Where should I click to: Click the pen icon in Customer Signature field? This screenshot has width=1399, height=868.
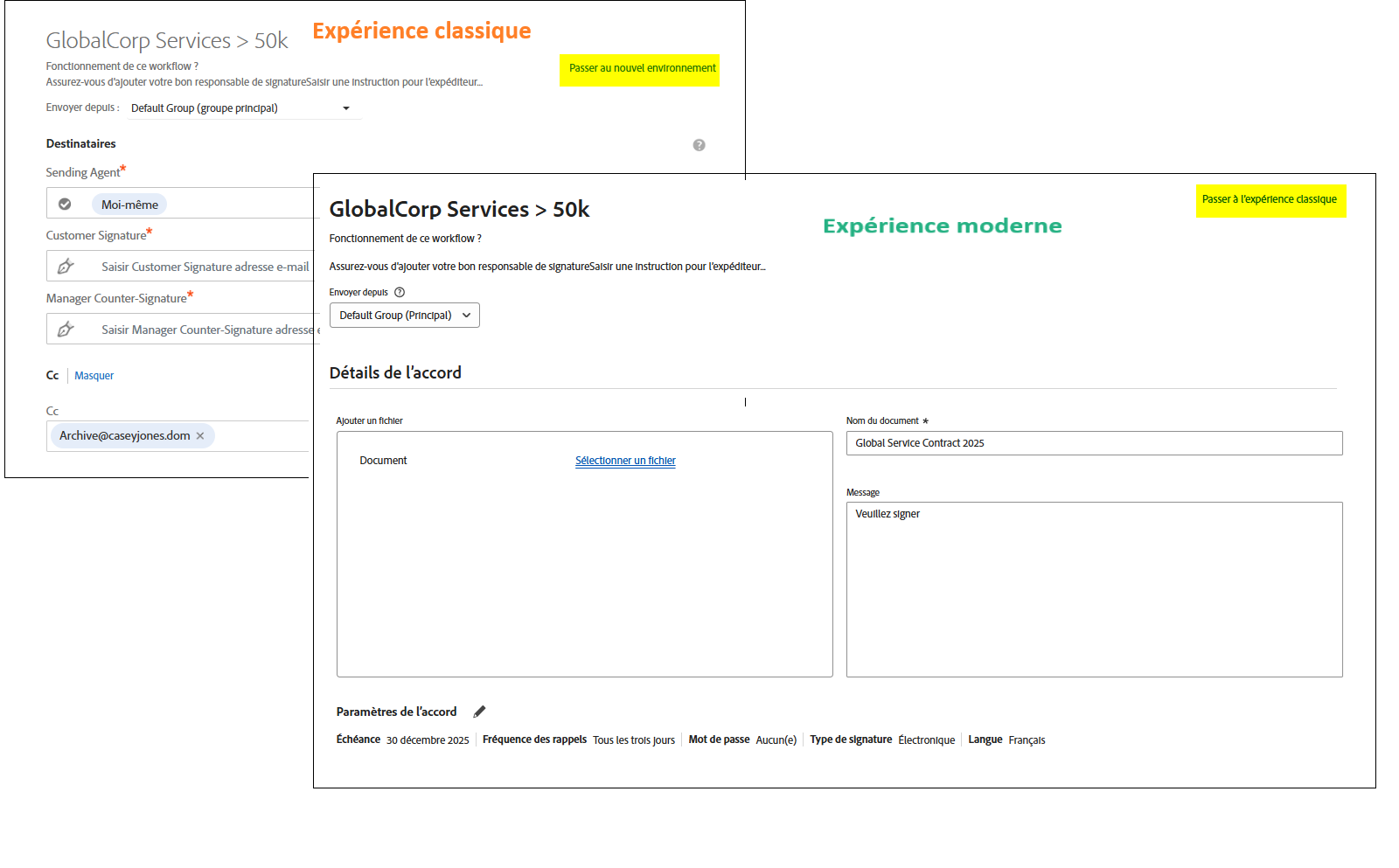click(x=66, y=267)
